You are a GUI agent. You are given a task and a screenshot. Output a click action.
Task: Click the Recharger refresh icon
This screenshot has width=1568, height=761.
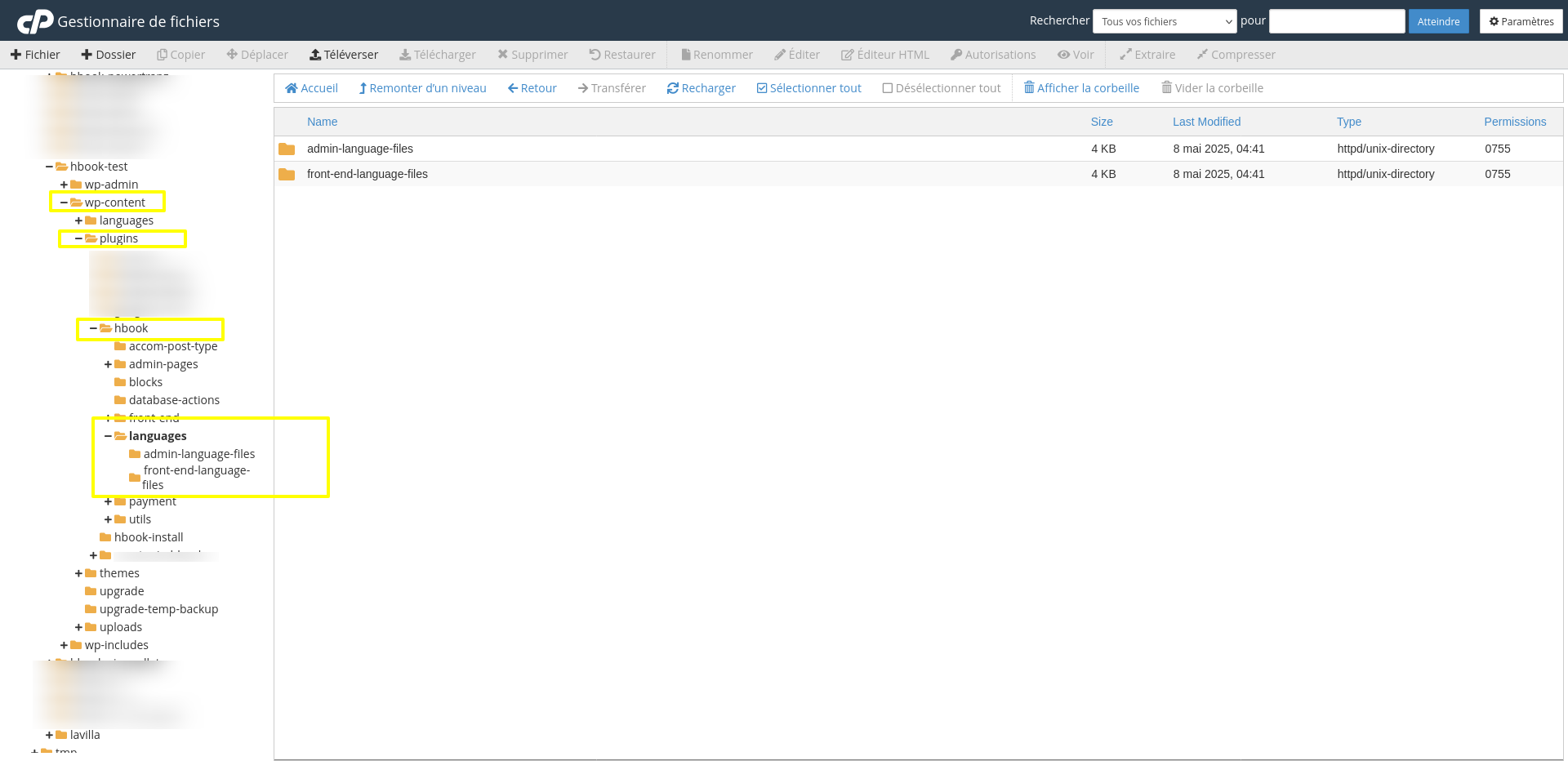coord(700,87)
